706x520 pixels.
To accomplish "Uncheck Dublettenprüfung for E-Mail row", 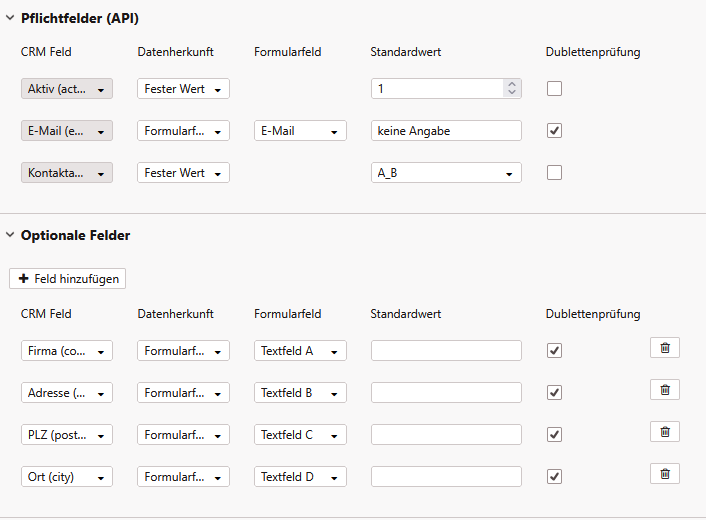I will (x=554, y=131).
